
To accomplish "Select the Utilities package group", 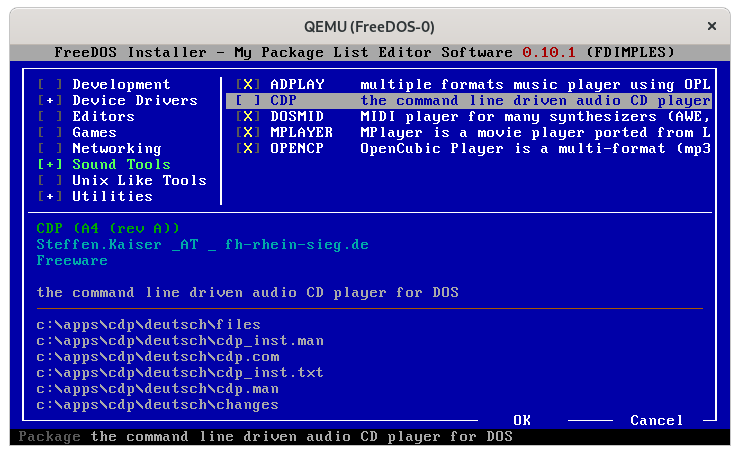I will [x=112, y=197].
